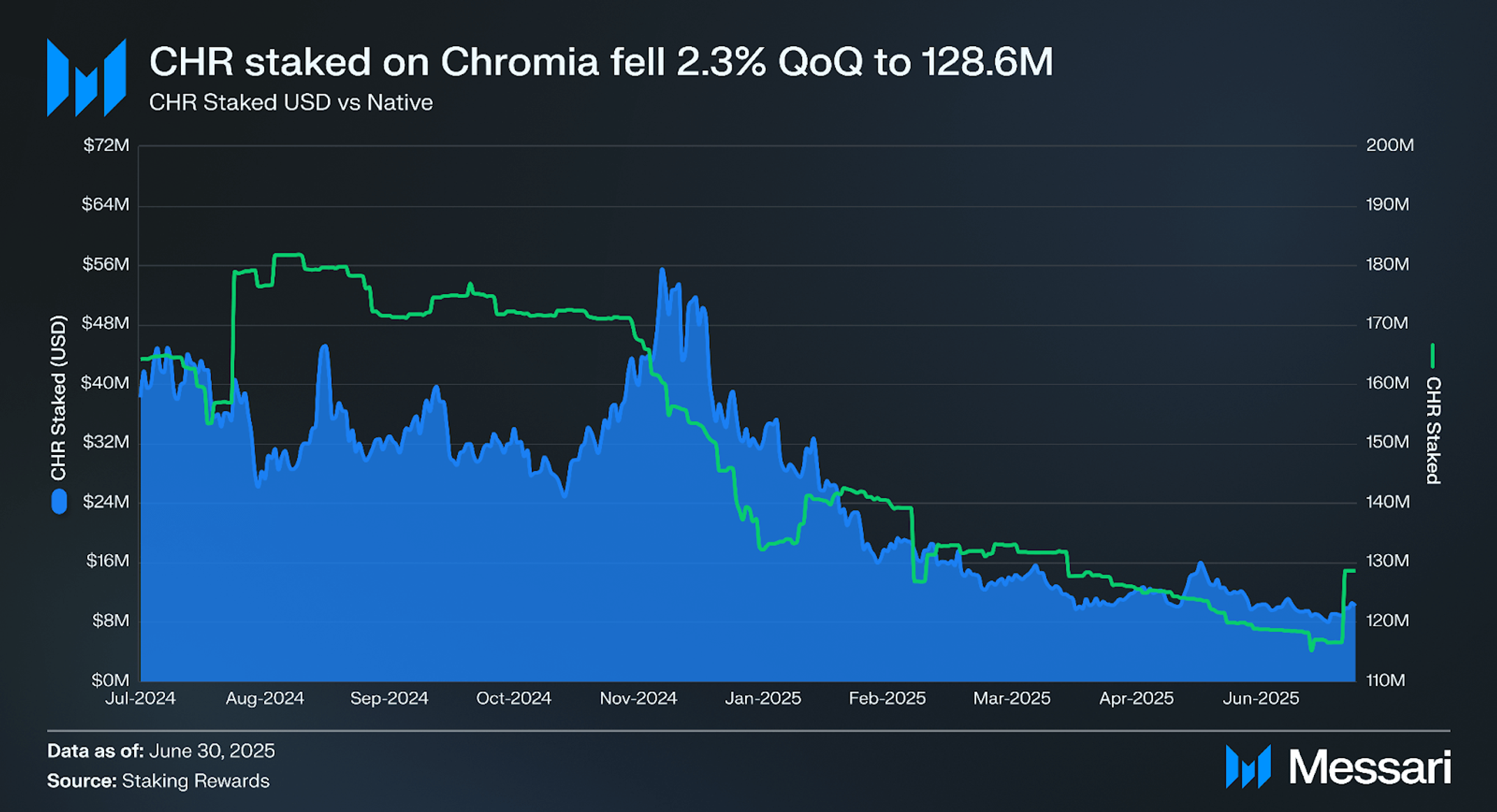Click the Jan-2025 x-axis label

[x=762, y=698]
